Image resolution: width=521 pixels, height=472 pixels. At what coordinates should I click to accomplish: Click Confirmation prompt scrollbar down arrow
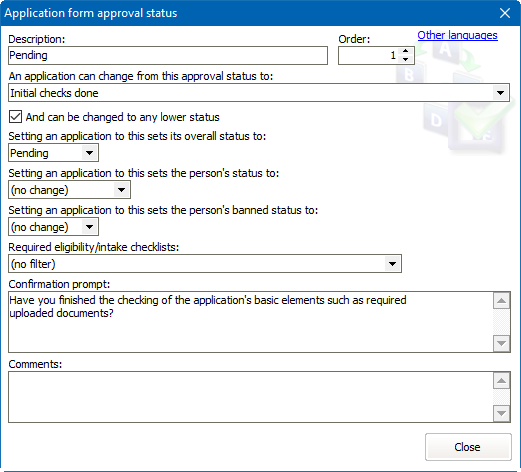(x=501, y=343)
